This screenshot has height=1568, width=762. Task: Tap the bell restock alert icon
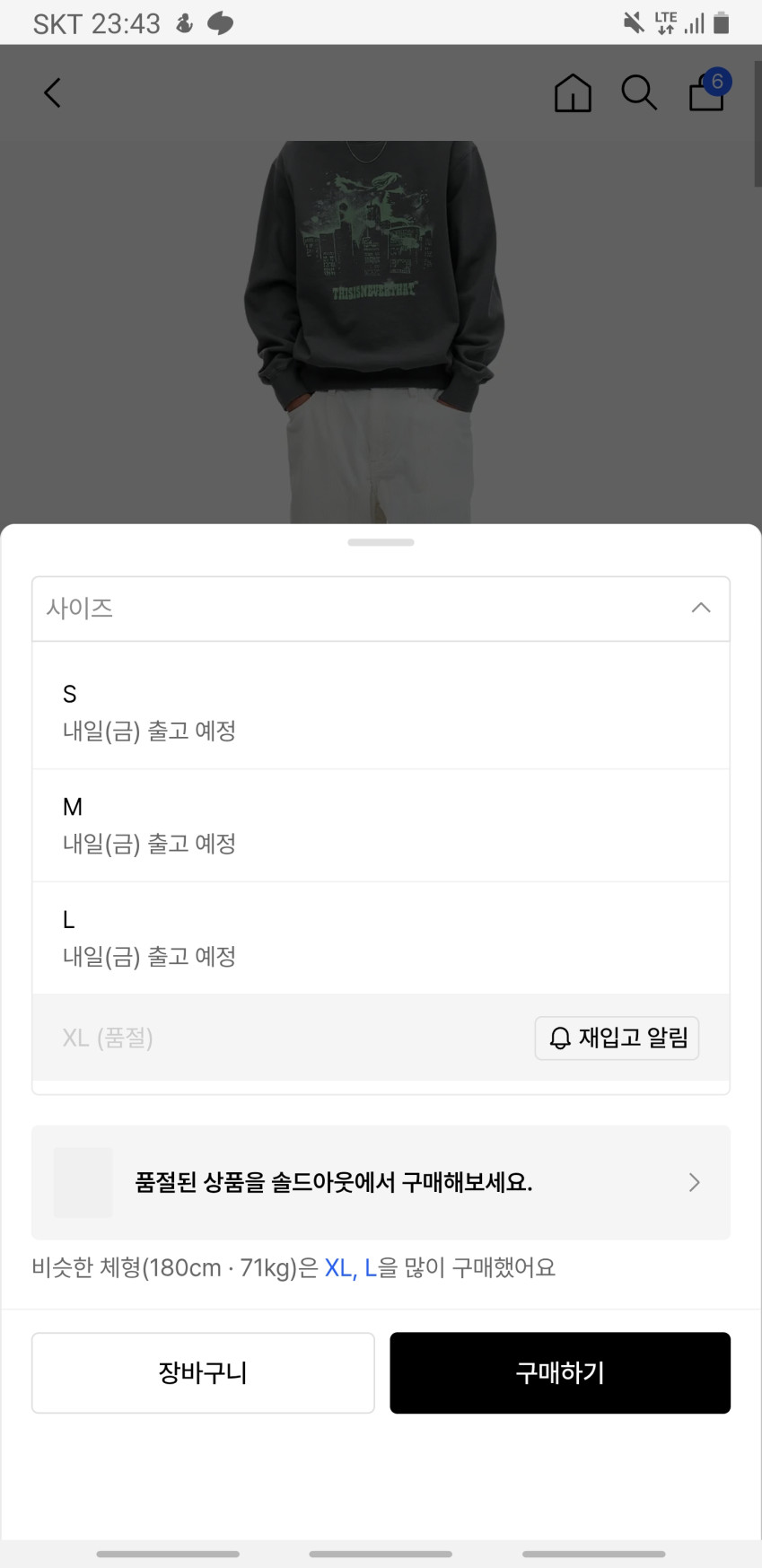[560, 1038]
